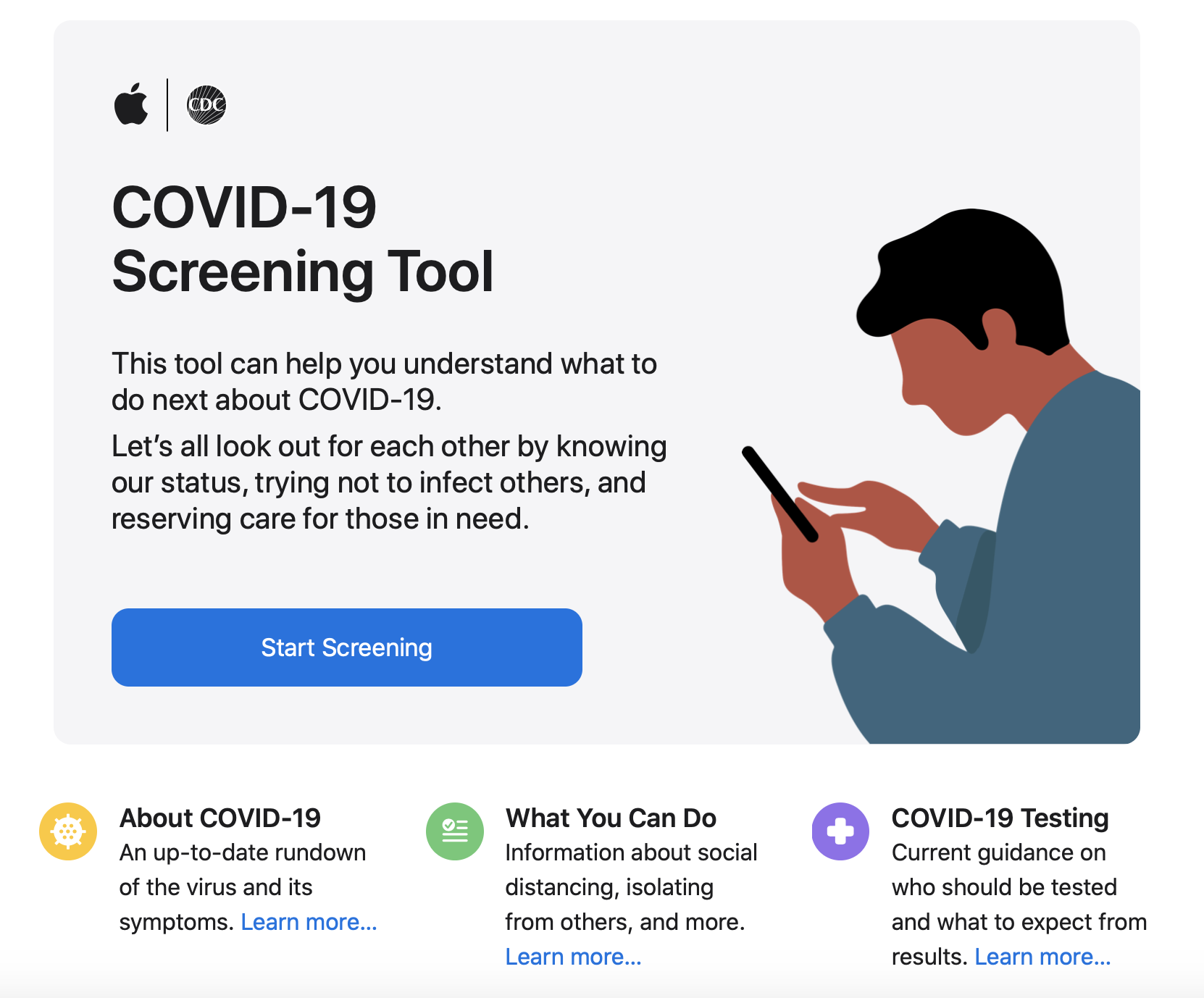
Task: Click the Apple logo
Action: pyautogui.click(x=131, y=105)
